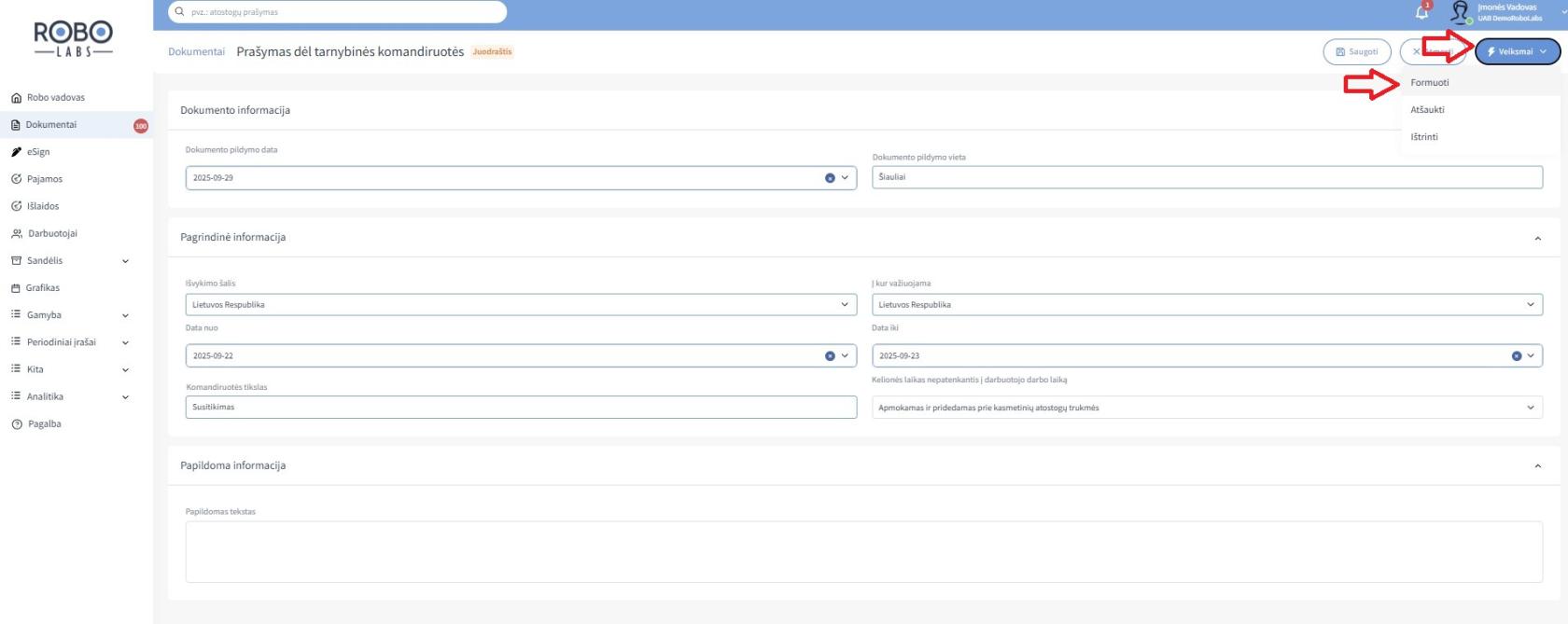The width and height of the screenshot is (1568, 624).
Task: Open Pagalba help in sidebar
Action: [36, 423]
